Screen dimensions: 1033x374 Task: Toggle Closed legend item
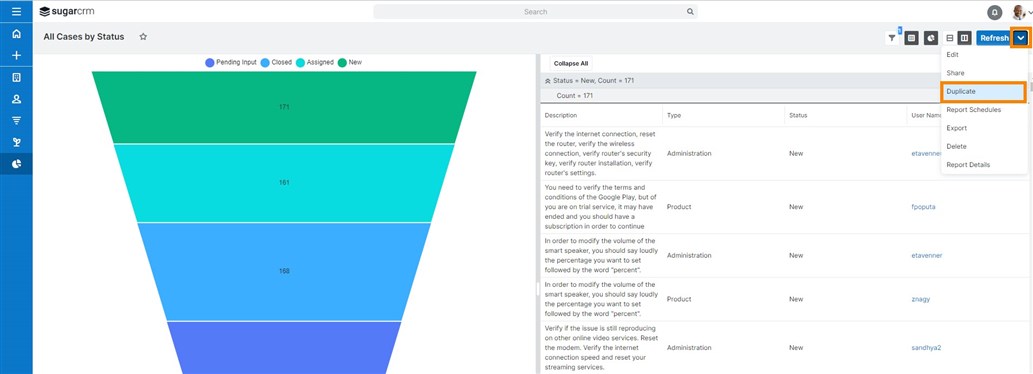point(276,63)
